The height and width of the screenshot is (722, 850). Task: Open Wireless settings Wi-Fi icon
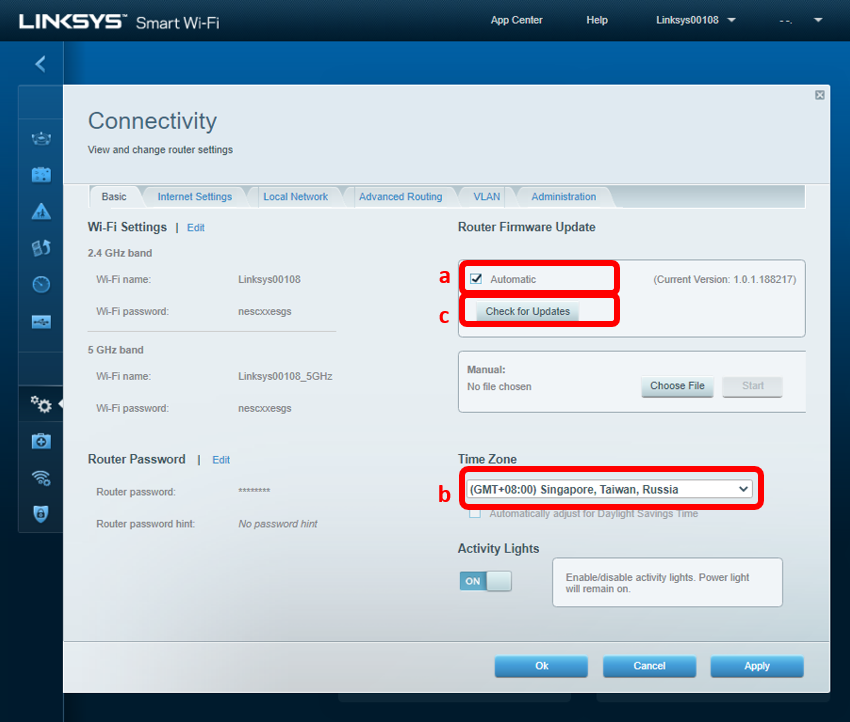[41, 478]
